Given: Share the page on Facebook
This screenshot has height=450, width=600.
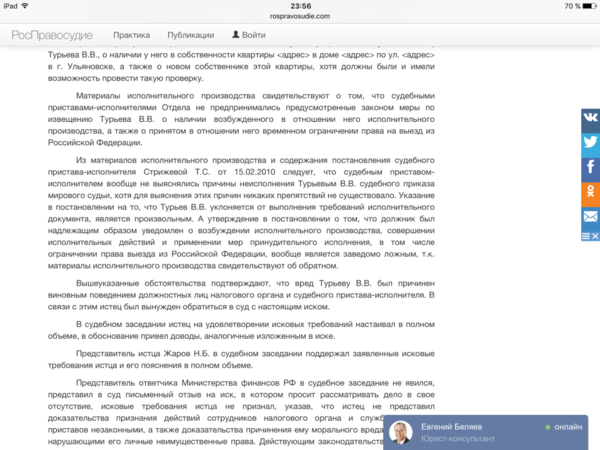Looking at the screenshot, I should [x=590, y=166].
